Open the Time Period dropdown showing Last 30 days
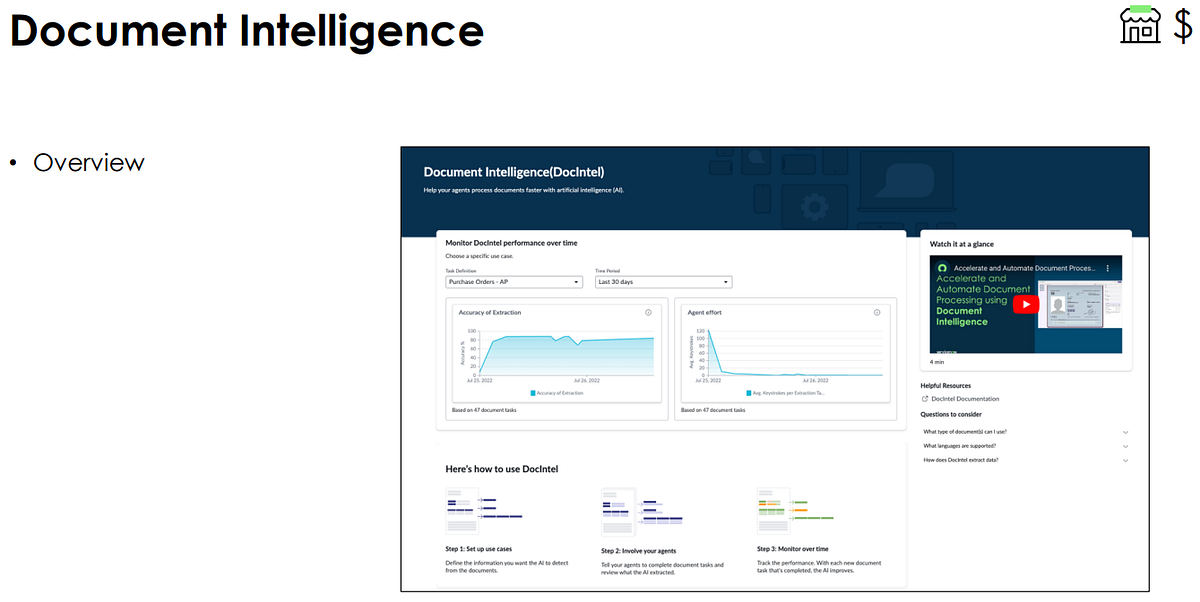 click(663, 281)
